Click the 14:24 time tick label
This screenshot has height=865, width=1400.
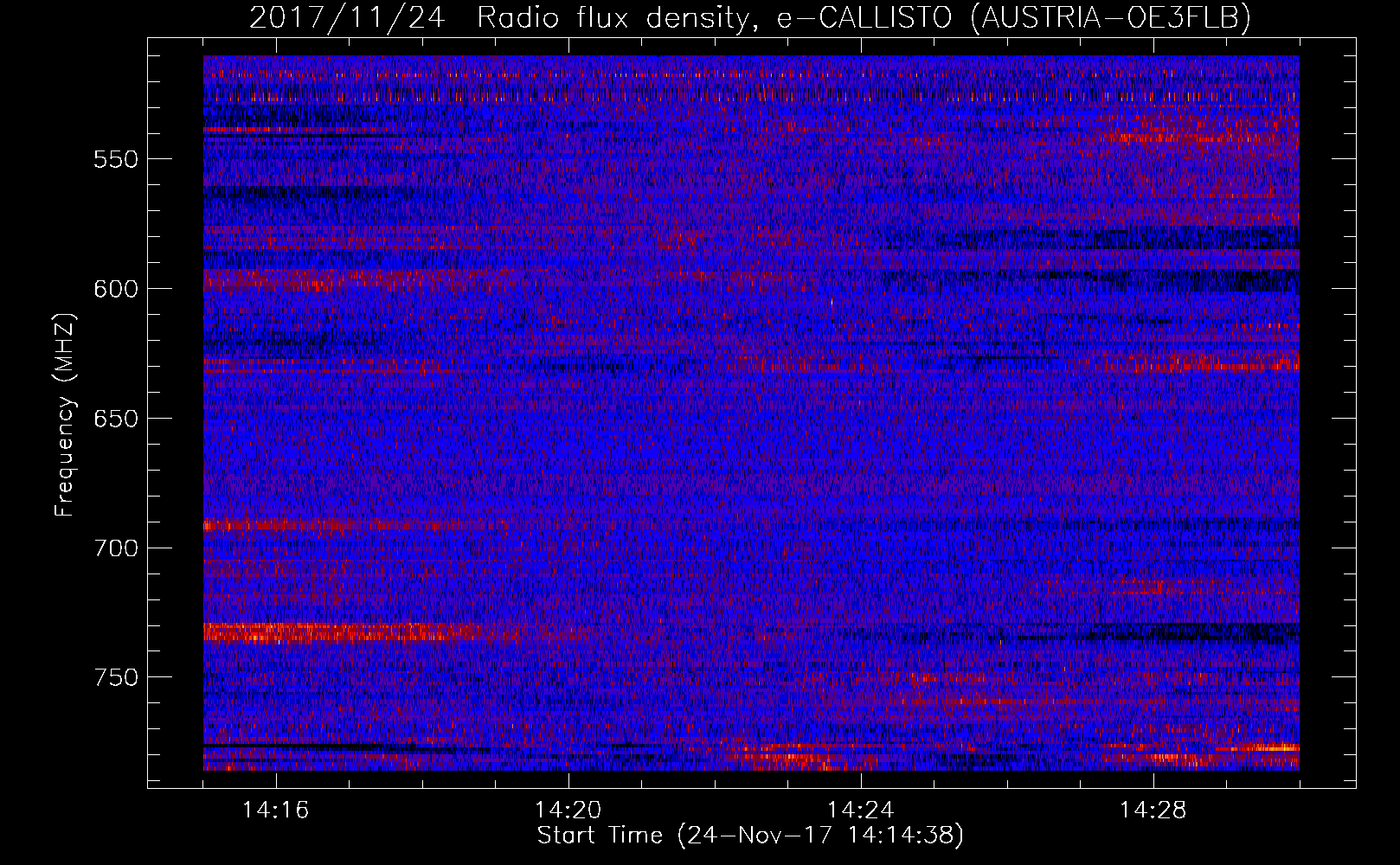click(861, 811)
